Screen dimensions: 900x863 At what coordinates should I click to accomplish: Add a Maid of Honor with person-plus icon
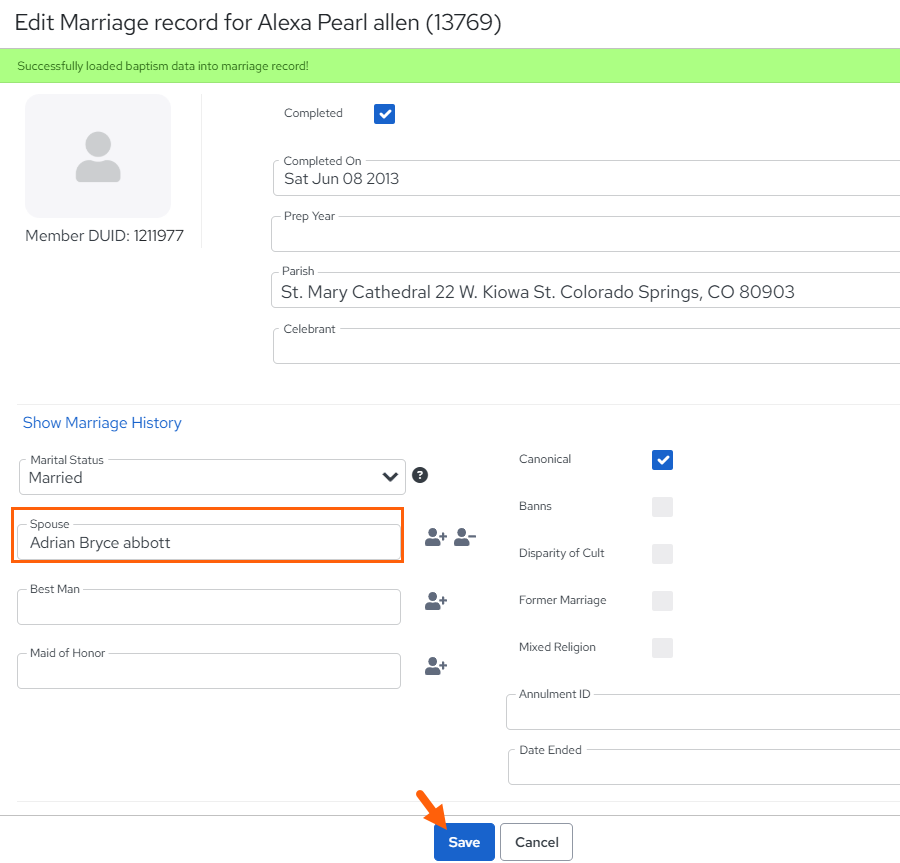click(x=436, y=666)
